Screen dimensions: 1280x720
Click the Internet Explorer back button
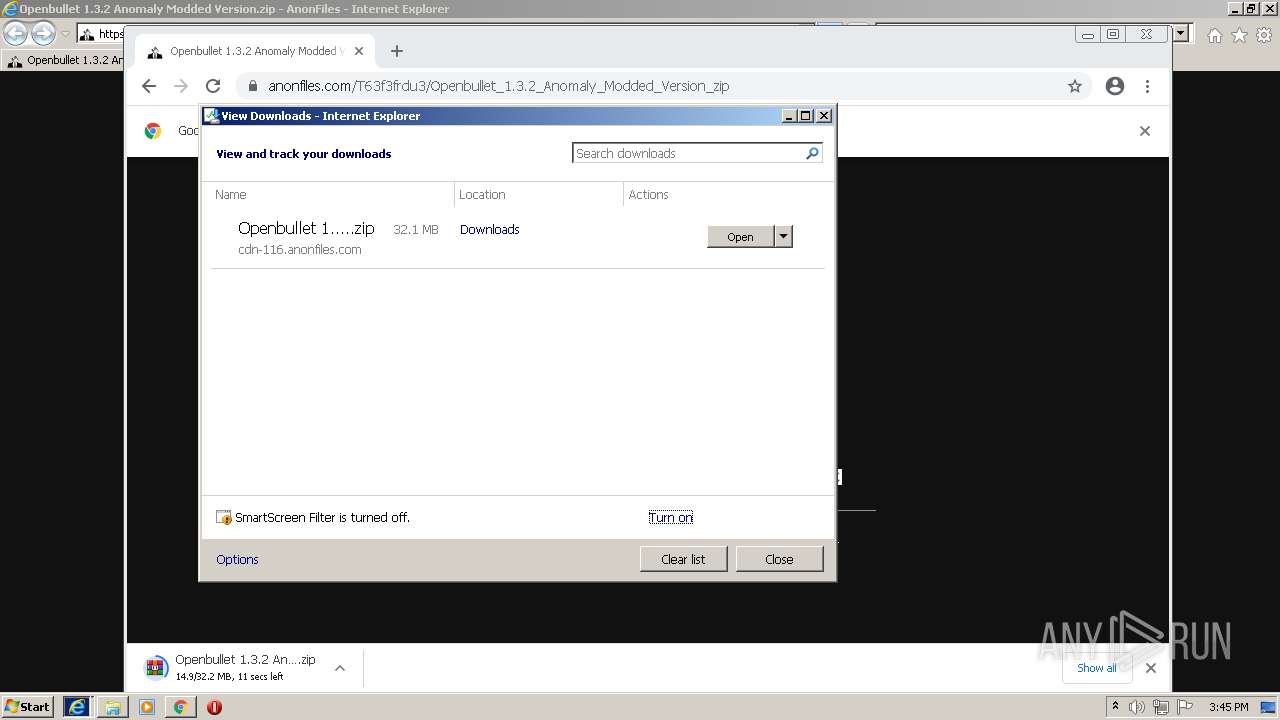coord(16,34)
